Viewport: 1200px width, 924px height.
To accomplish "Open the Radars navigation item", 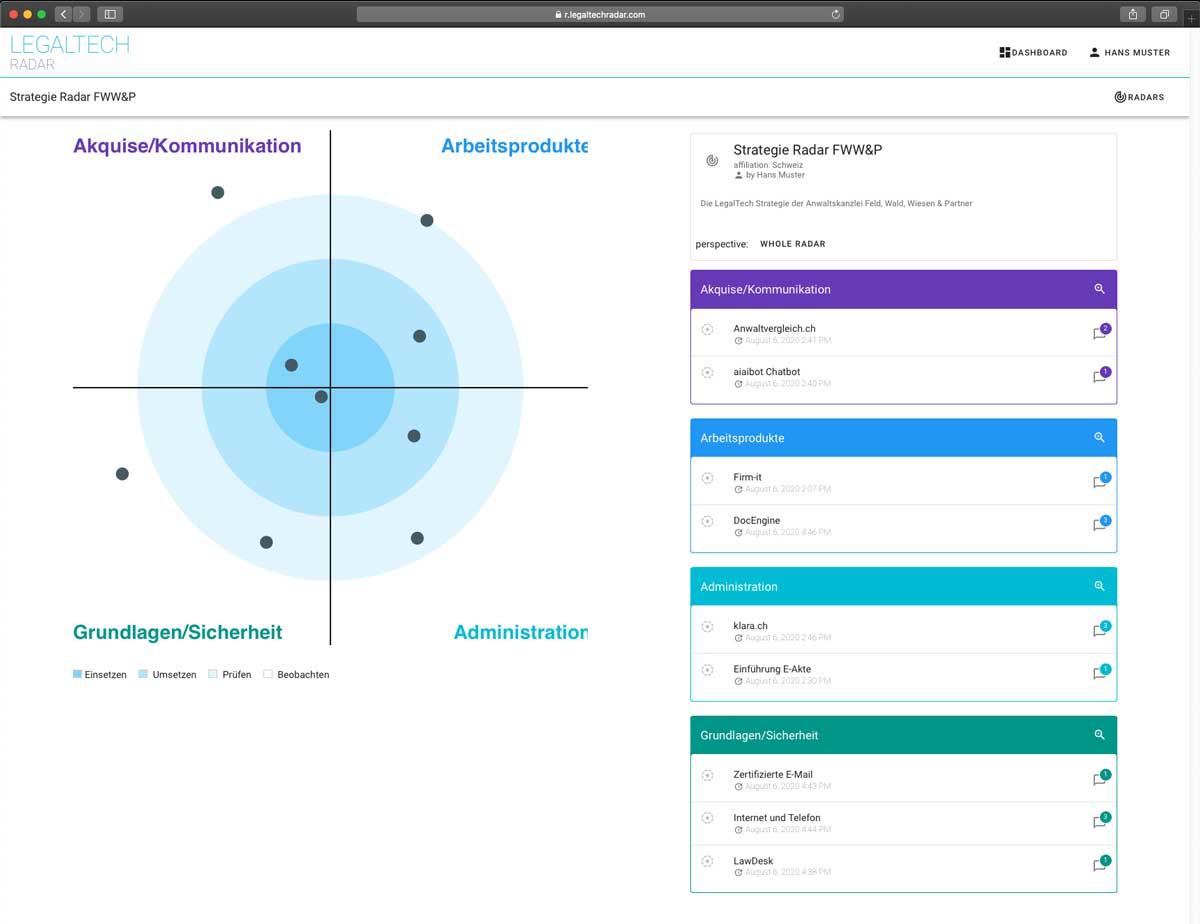I will point(1139,97).
